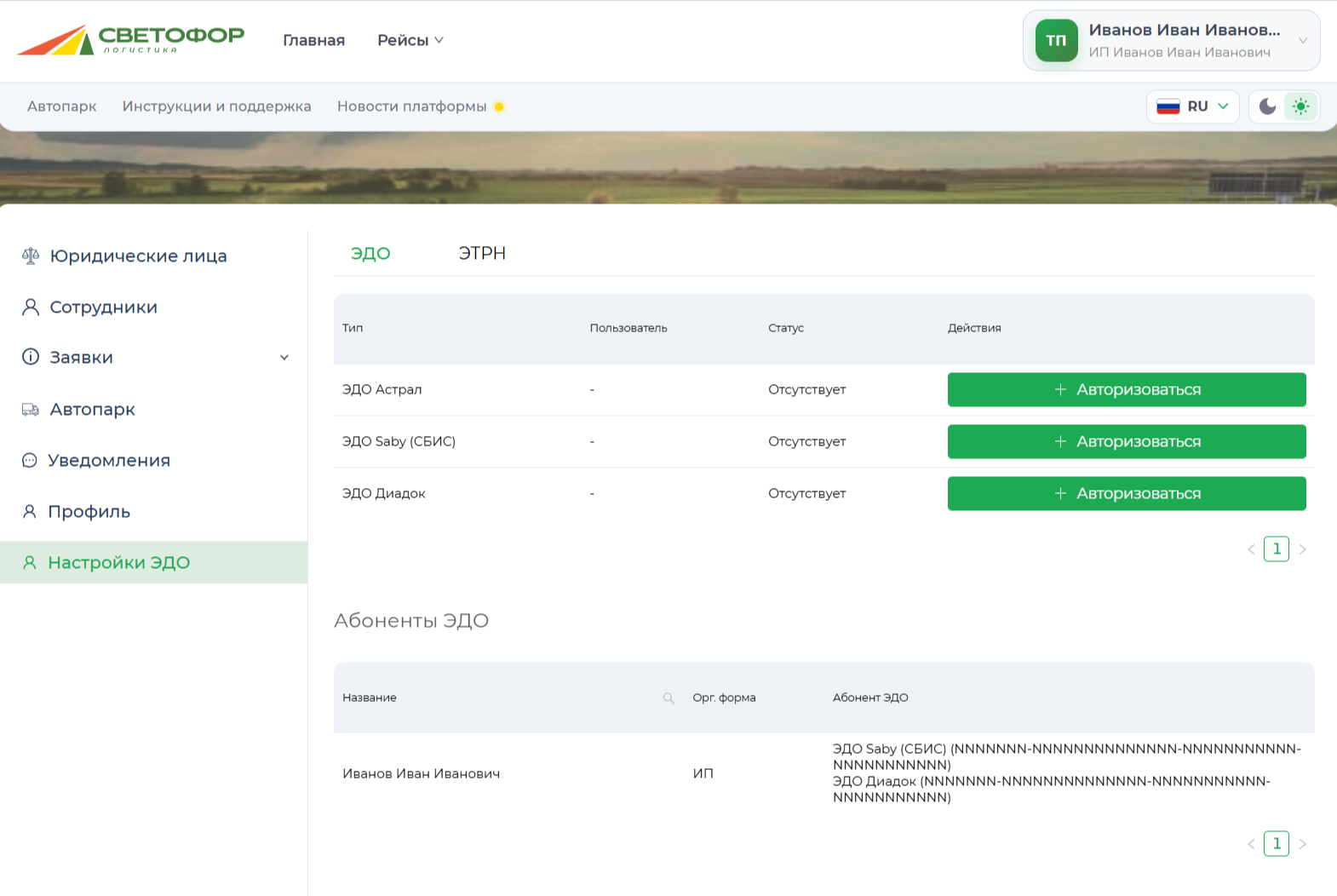Authorize ЭДО Диадок
Image resolution: width=1337 pixels, height=896 pixels.
coord(1127,493)
